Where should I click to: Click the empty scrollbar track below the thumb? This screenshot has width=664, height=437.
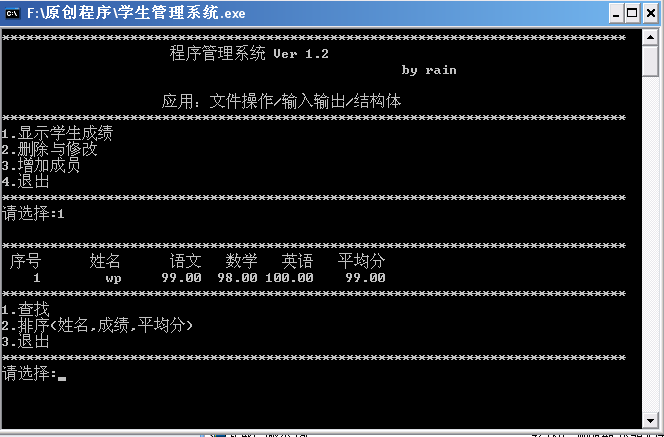pos(650,245)
